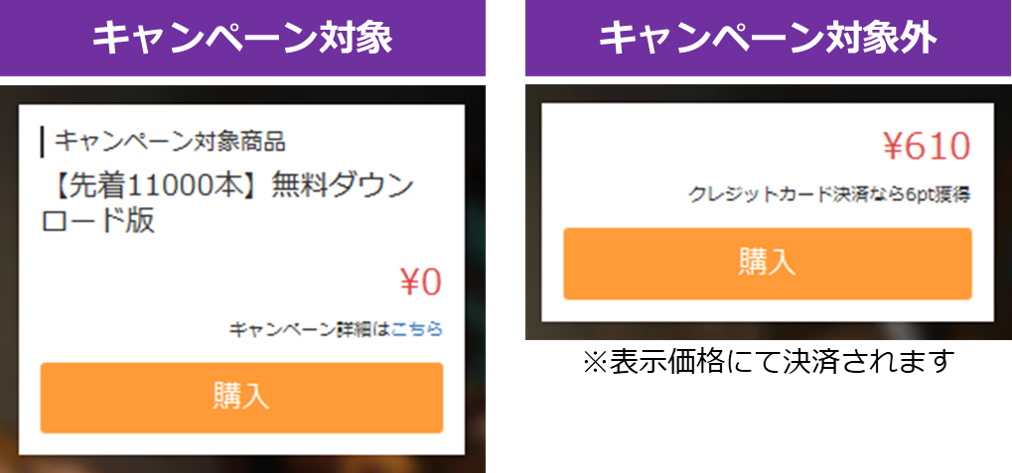The width and height of the screenshot is (1012, 473).
Task: Click empty white space left of ¥610
Action: tap(700, 148)
